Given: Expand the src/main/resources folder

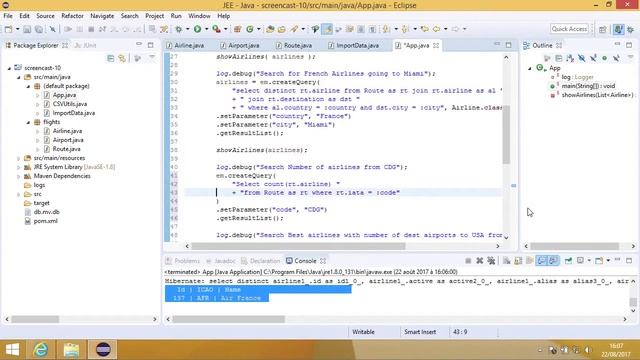Looking at the screenshot, I should pyautogui.click(x=18, y=158).
